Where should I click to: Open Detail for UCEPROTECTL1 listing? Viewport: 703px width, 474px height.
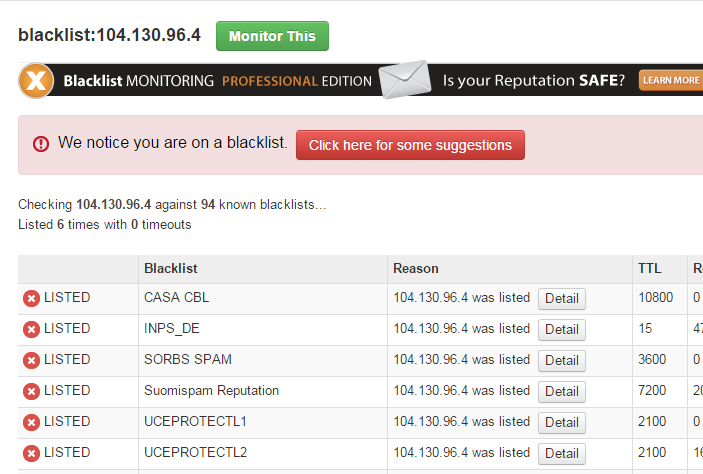[x=562, y=422]
